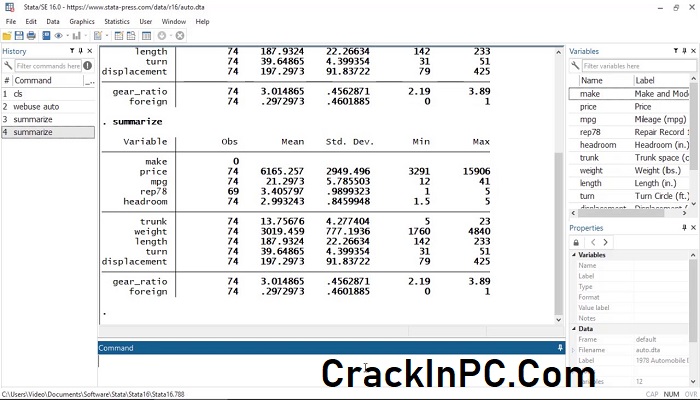Click the Variables panel filter funnel icon
The height and width of the screenshot is (400, 700).
tap(676, 51)
